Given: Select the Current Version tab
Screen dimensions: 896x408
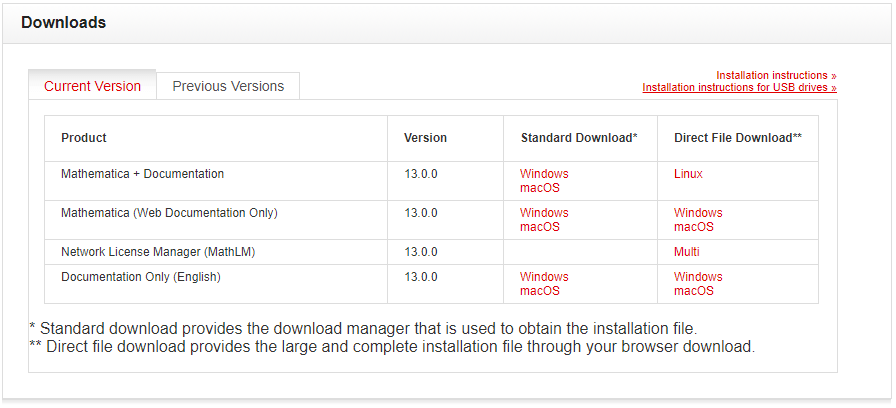Looking at the screenshot, I should pos(92,86).
